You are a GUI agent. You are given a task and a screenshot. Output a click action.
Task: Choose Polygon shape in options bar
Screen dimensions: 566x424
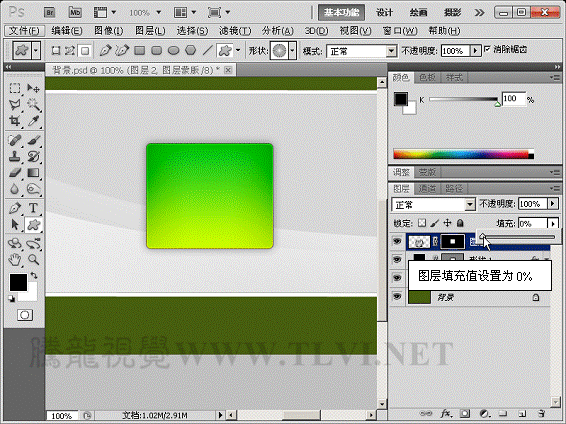[191, 51]
